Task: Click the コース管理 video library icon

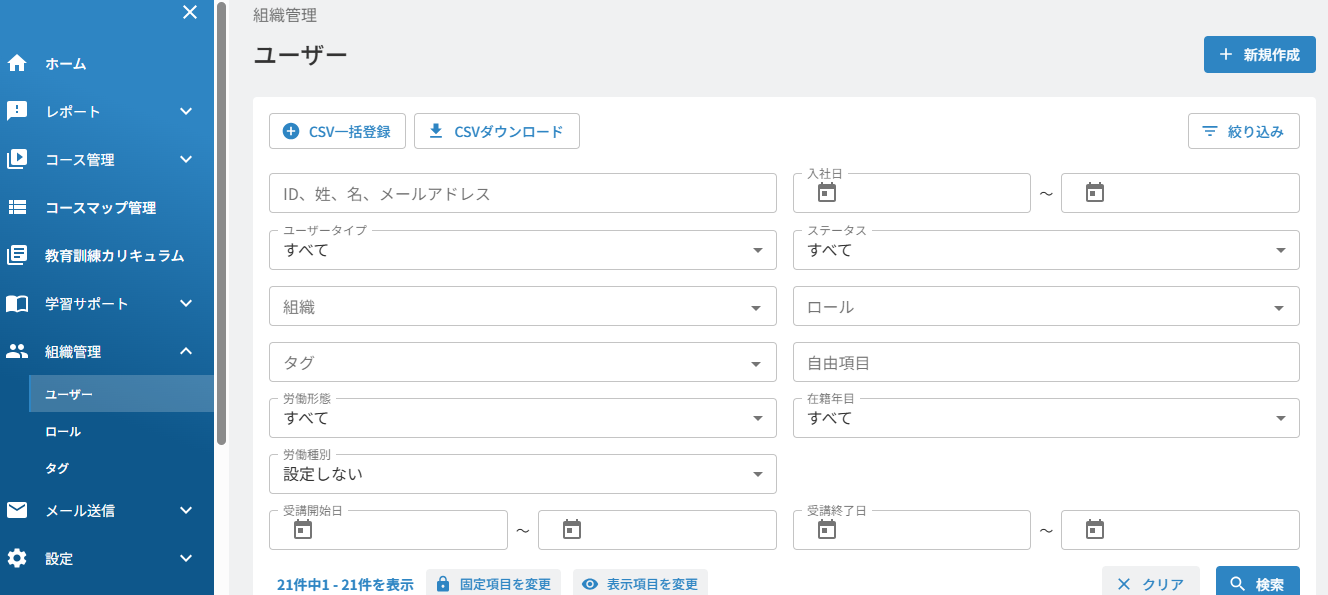Action: (17, 159)
